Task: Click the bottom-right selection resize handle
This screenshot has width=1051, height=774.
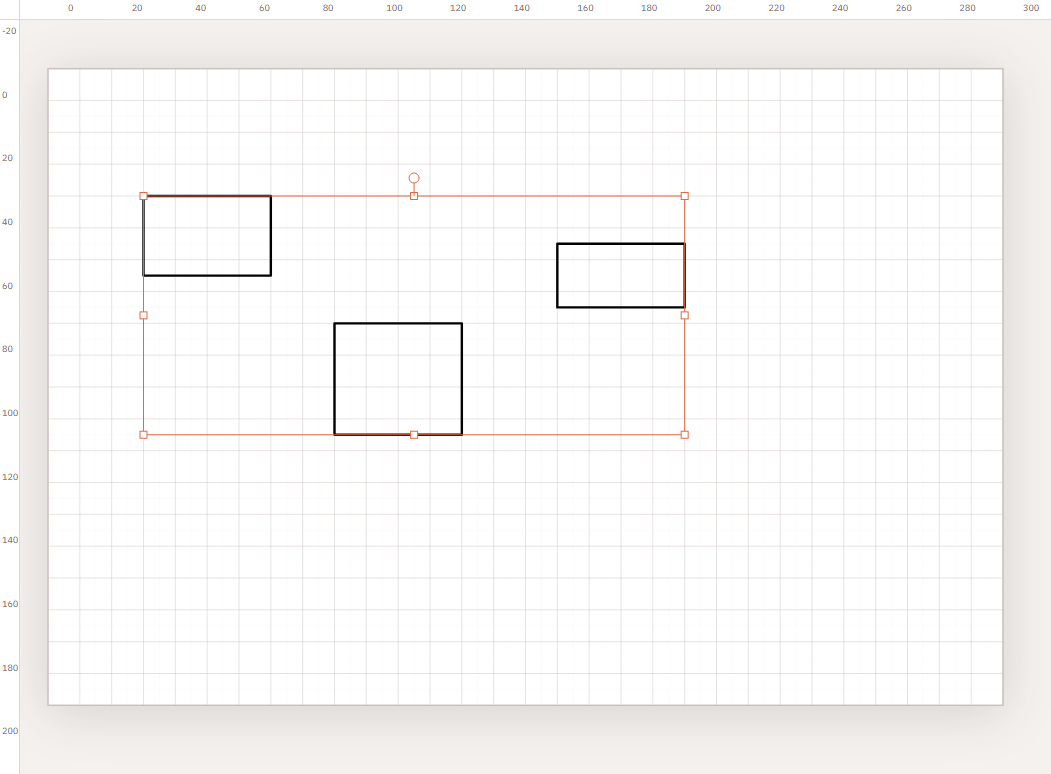Action: 685,435
